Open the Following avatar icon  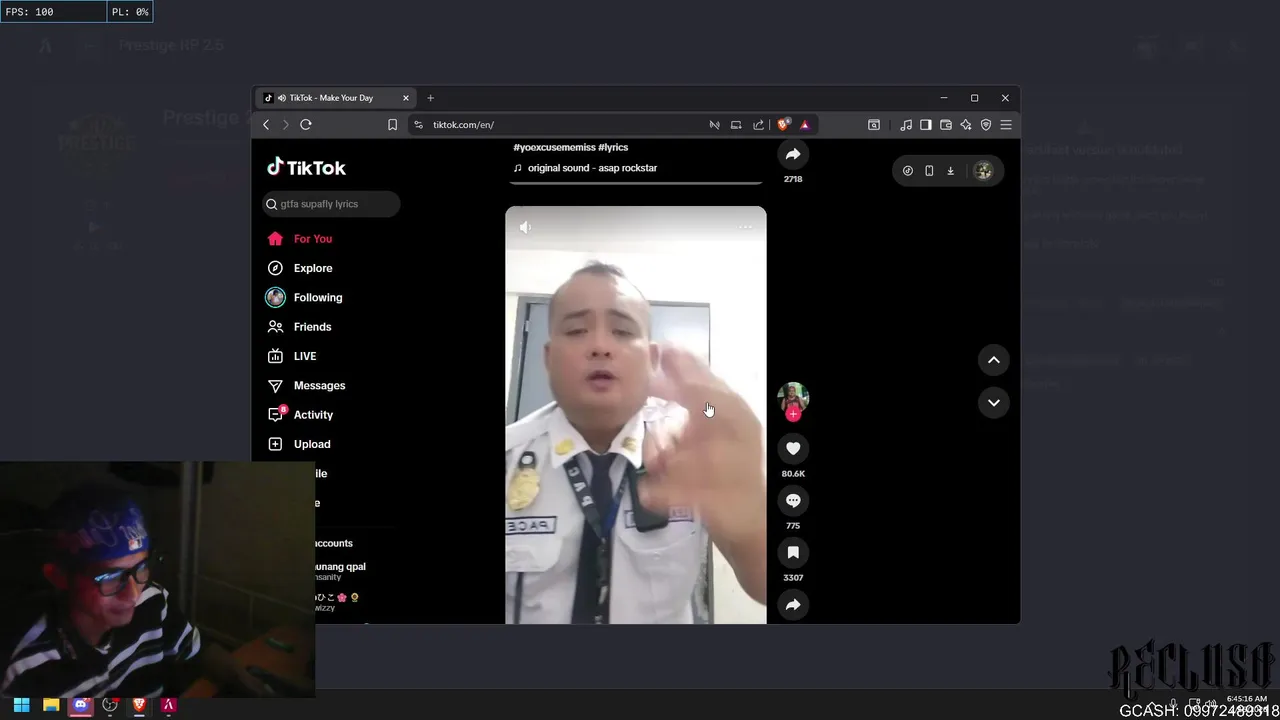275,297
